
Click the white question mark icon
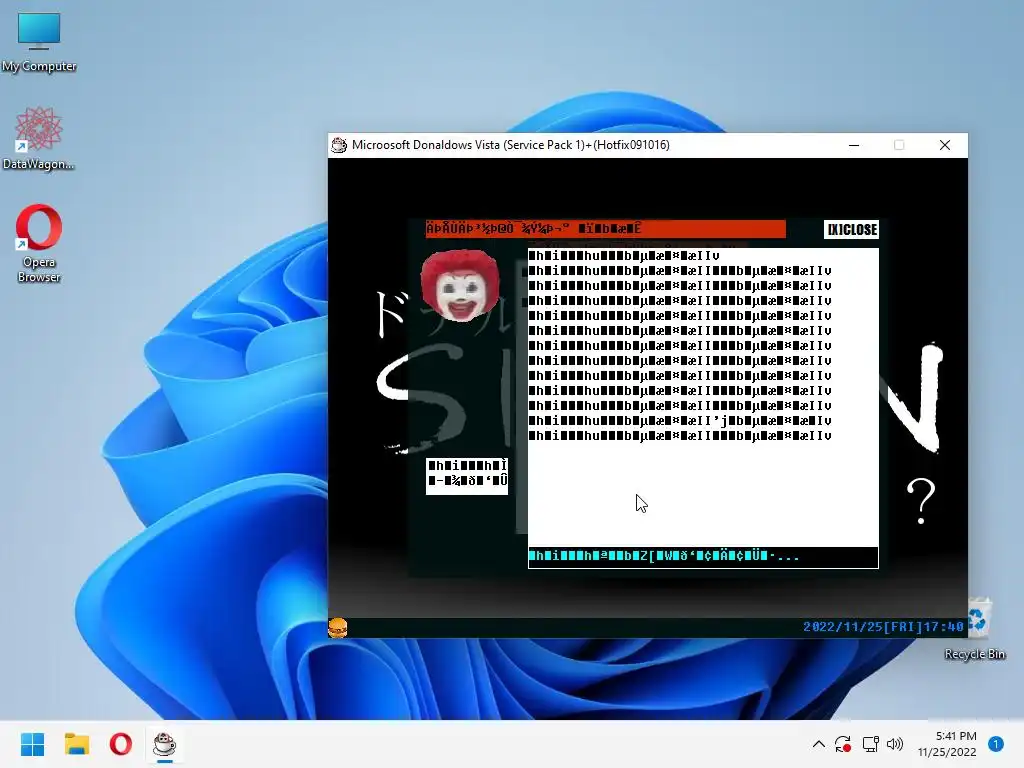921,501
